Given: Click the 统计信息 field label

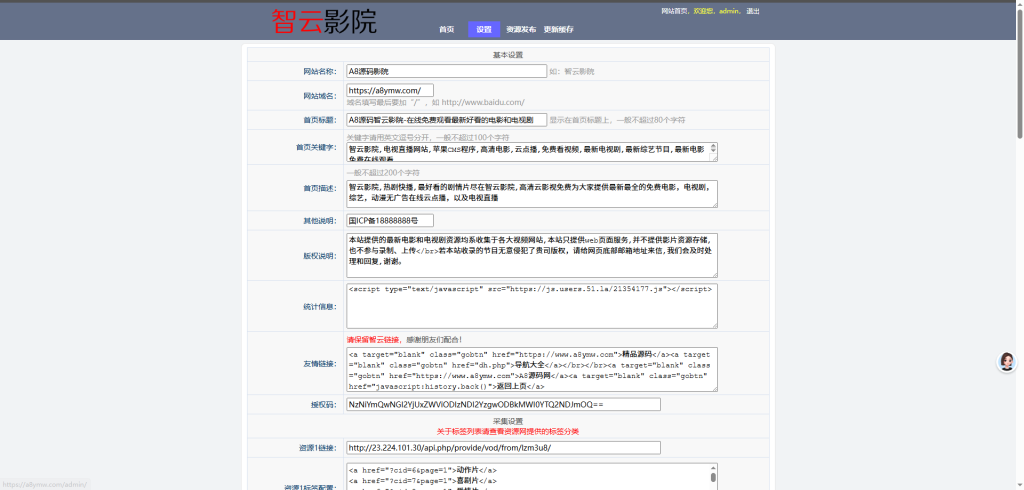Looking at the screenshot, I should (x=320, y=306).
